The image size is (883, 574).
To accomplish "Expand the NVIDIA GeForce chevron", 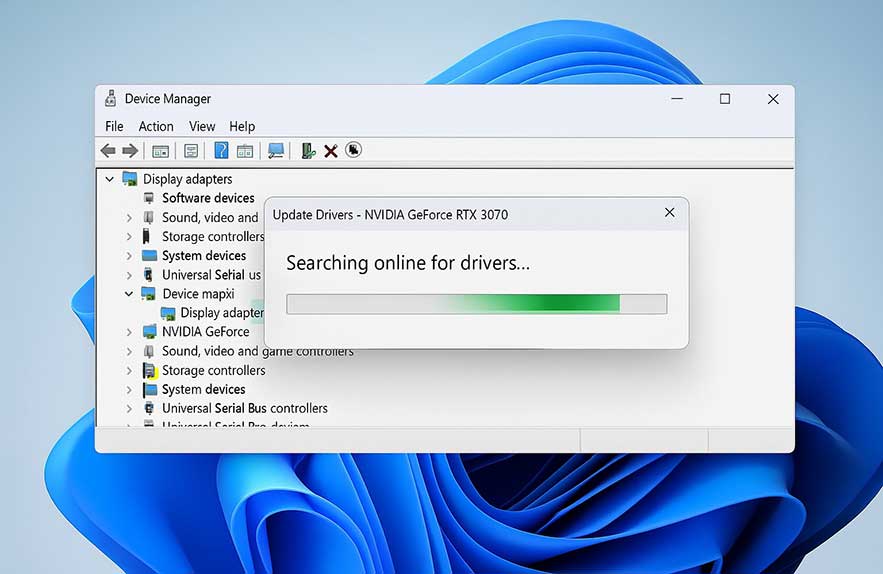I will (129, 332).
